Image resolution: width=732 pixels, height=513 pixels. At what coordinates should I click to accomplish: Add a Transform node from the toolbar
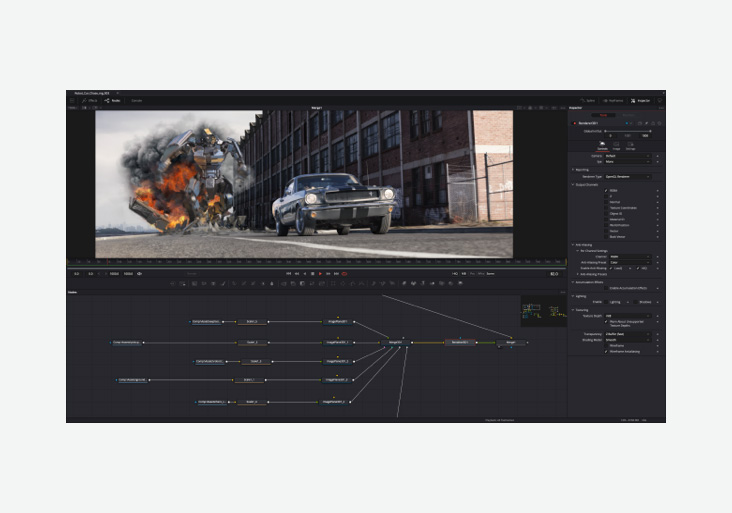(x=322, y=283)
